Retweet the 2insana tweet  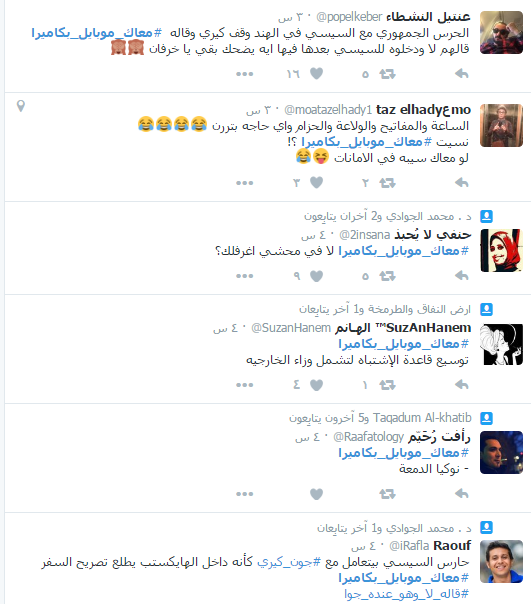coord(387,276)
